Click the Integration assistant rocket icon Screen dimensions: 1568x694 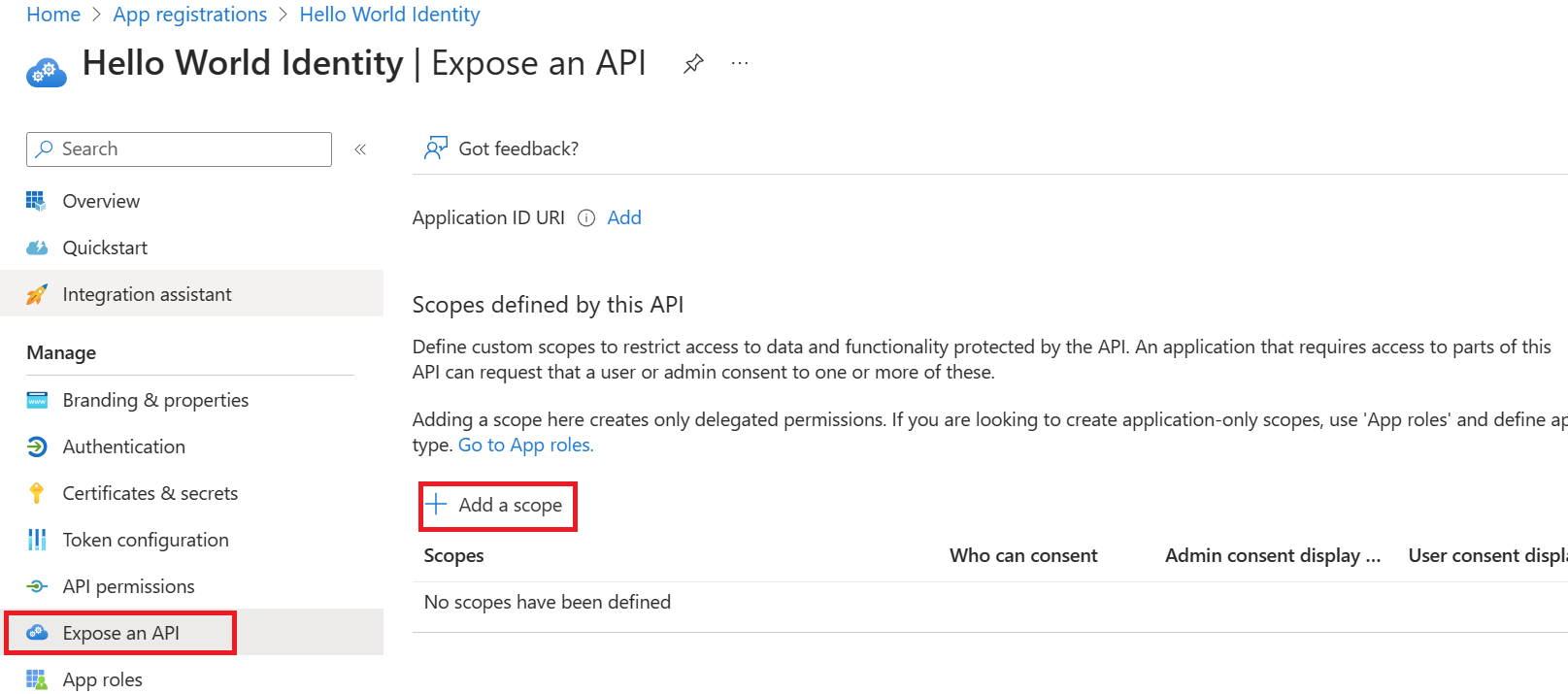(37, 294)
